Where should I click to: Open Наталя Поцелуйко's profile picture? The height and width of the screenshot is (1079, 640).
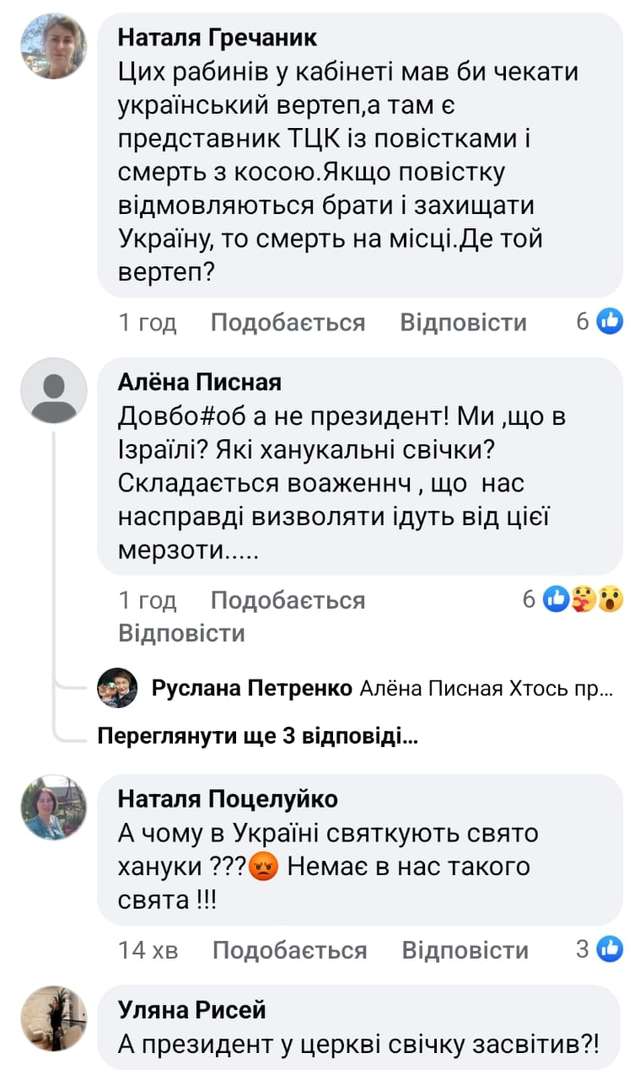tap(54, 806)
